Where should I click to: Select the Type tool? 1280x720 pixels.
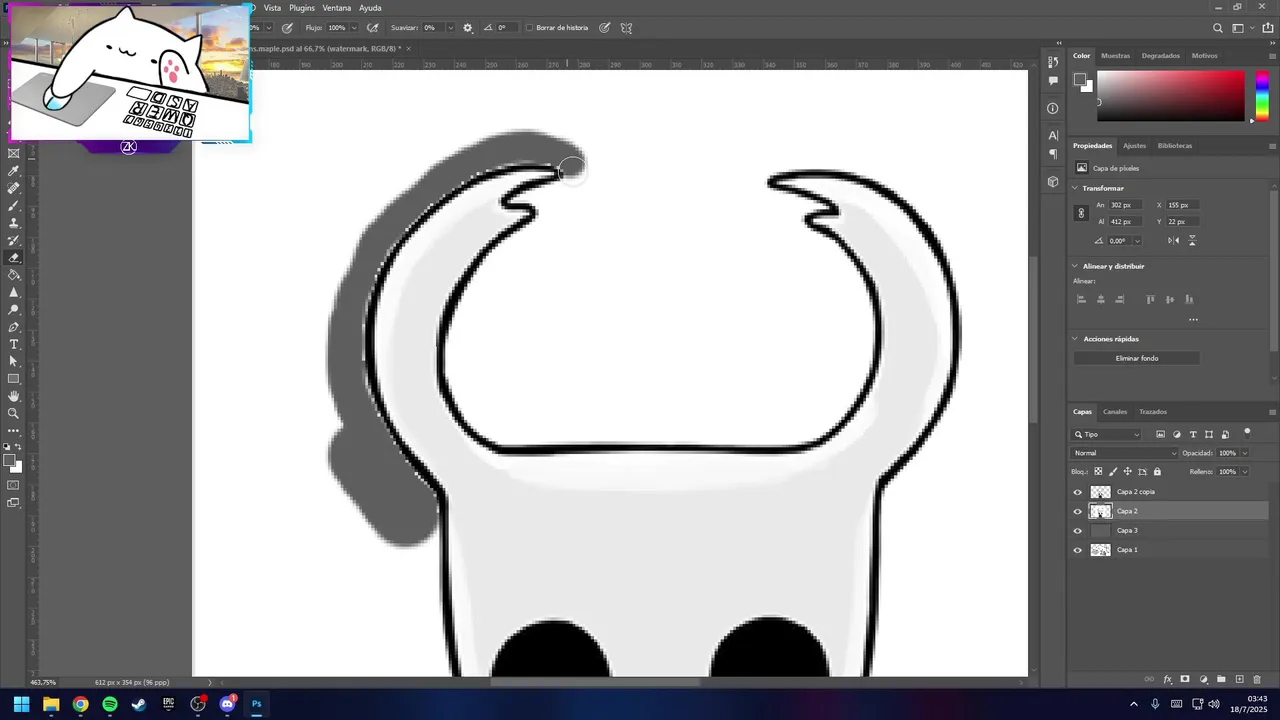click(13, 344)
